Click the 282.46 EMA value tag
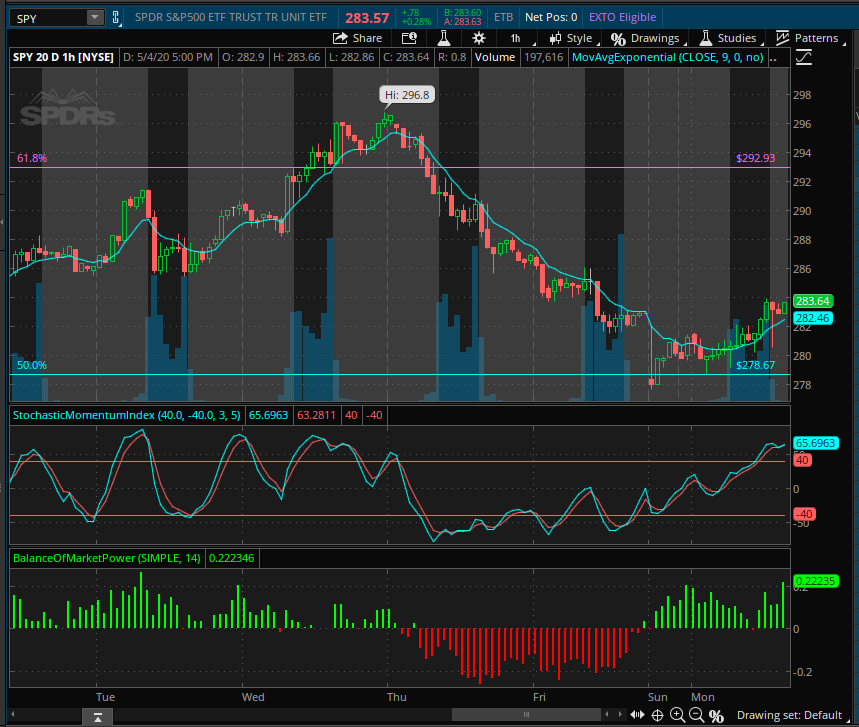The image size is (859, 727). point(813,318)
